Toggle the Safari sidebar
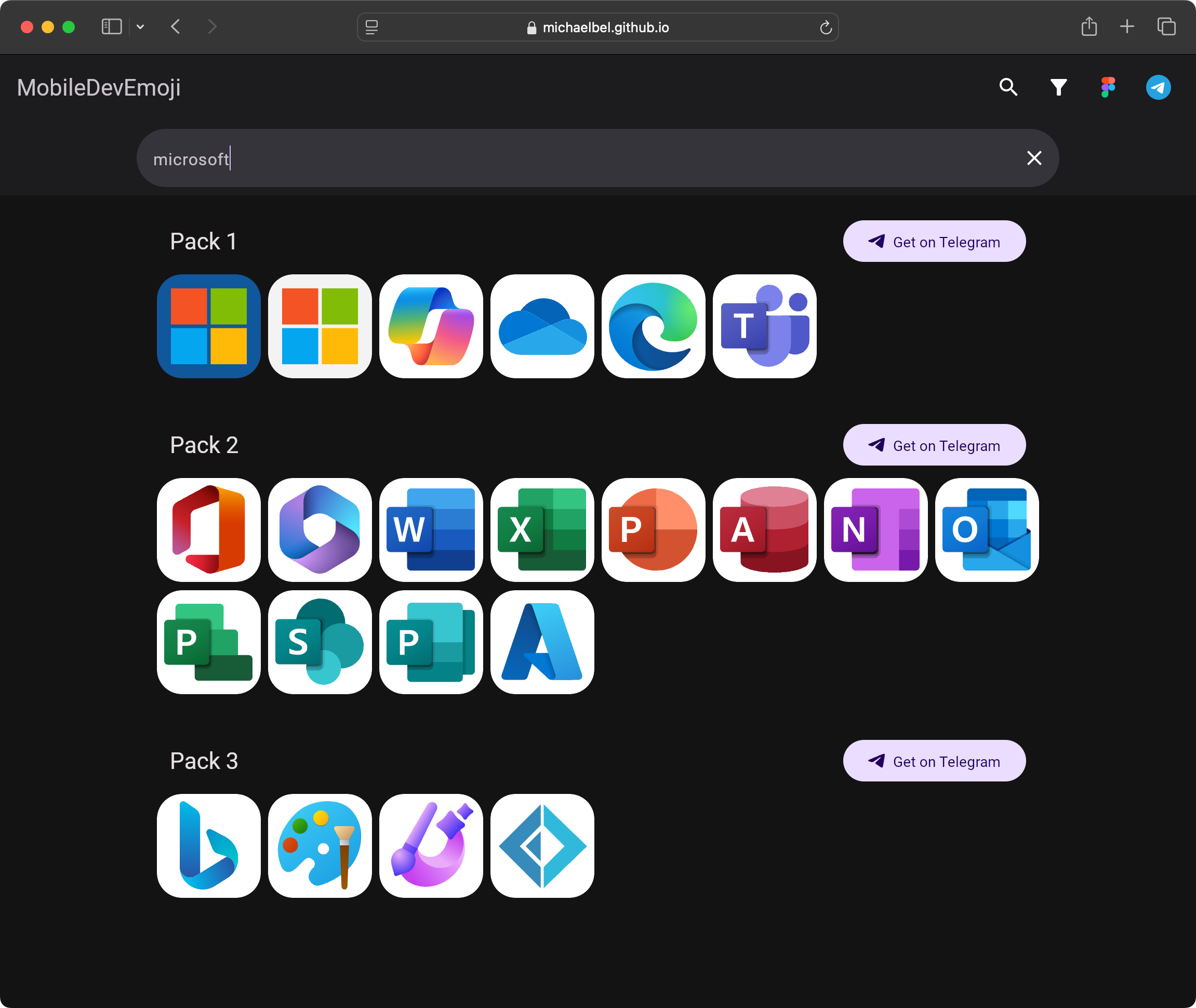1196x1008 pixels. [x=111, y=27]
